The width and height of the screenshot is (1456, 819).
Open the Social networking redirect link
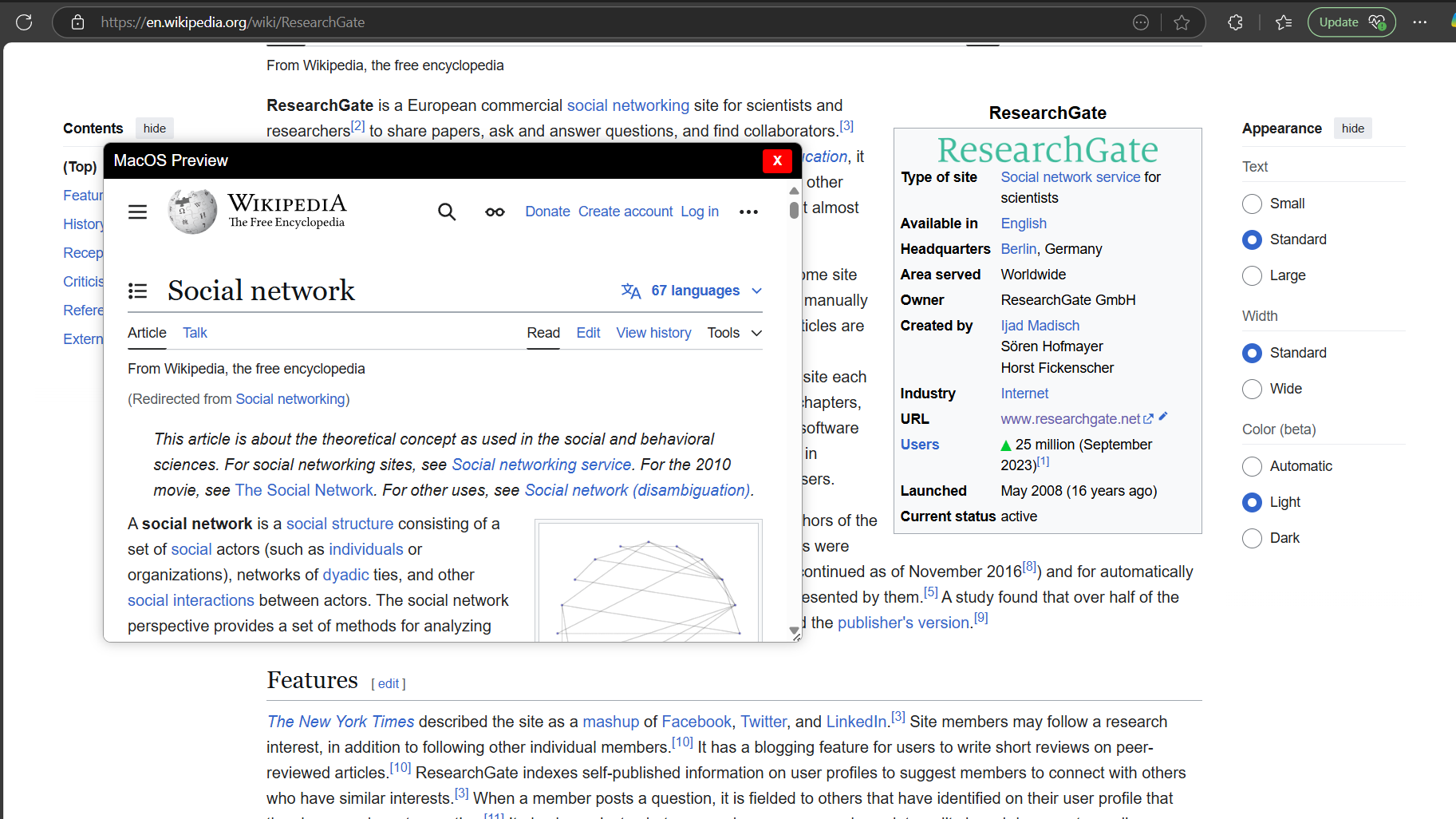coord(290,399)
